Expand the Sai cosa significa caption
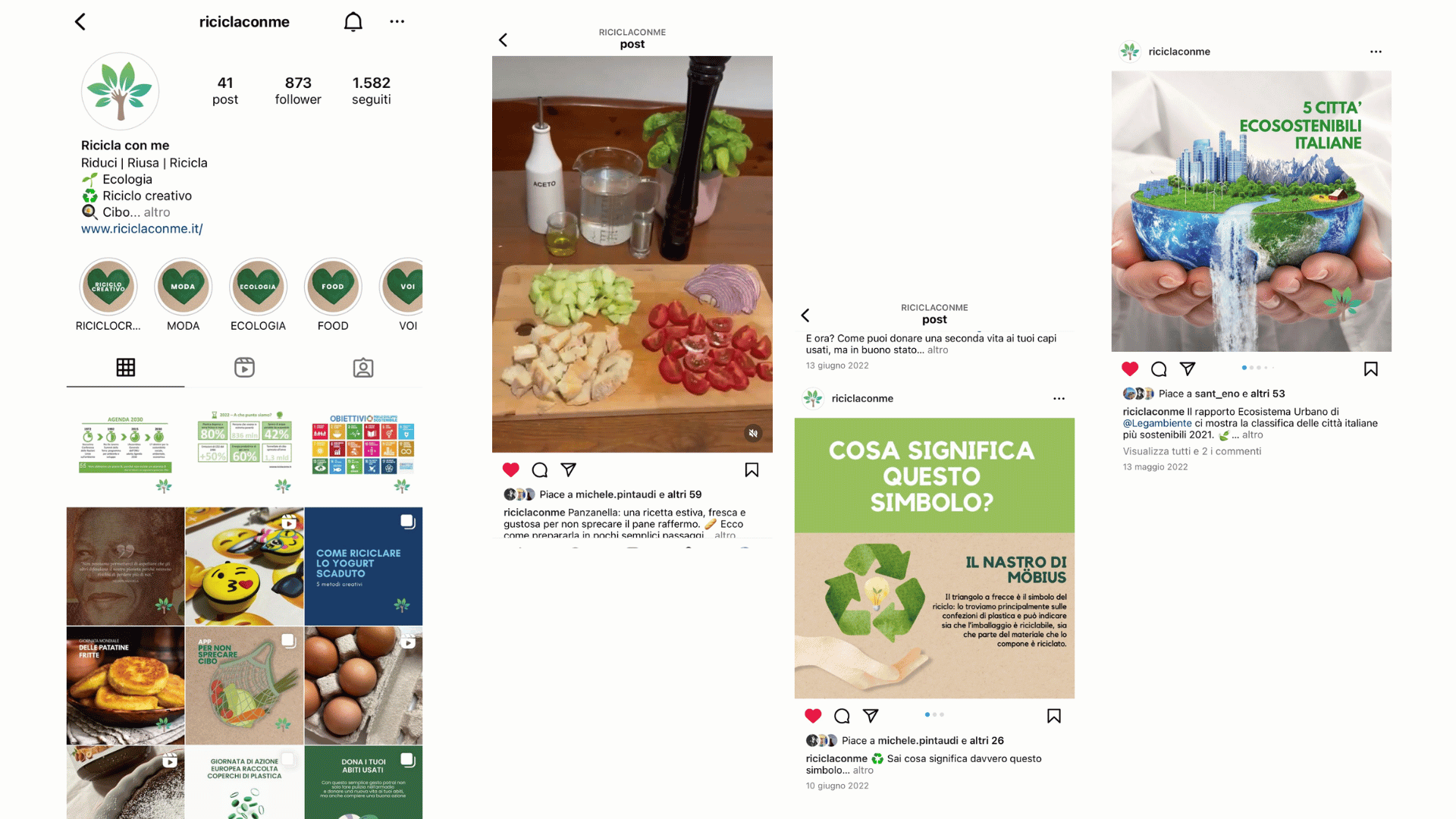Image resolution: width=1456 pixels, height=819 pixels. [x=863, y=770]
